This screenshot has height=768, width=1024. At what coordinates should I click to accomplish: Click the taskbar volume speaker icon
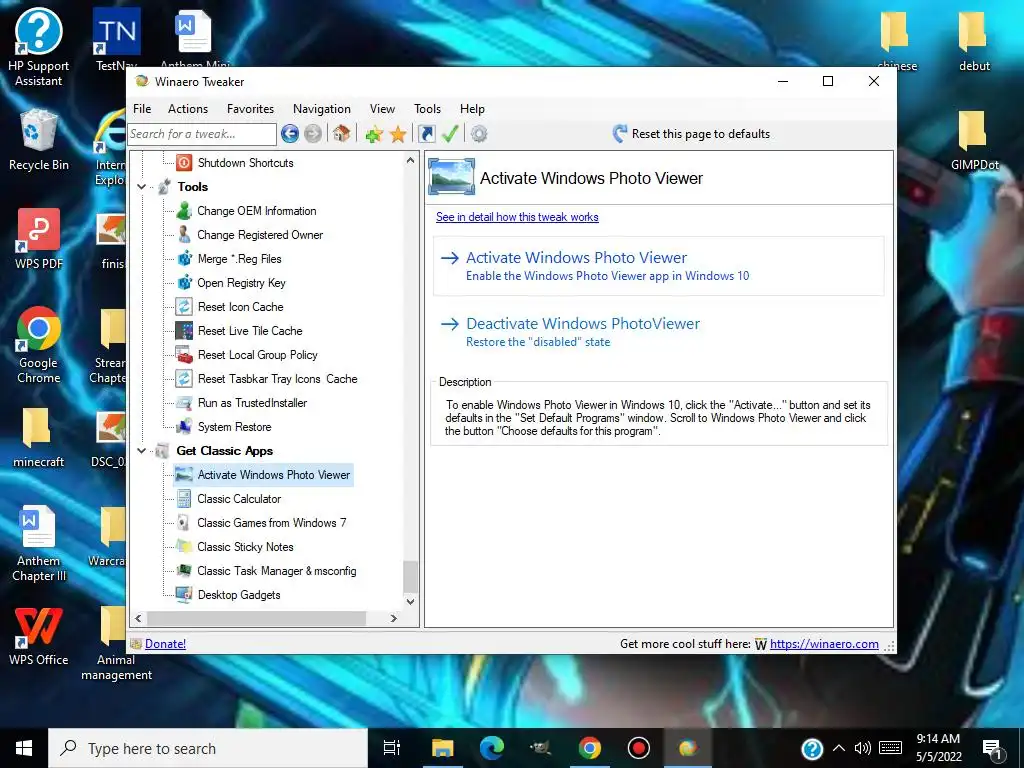(863, 748)
